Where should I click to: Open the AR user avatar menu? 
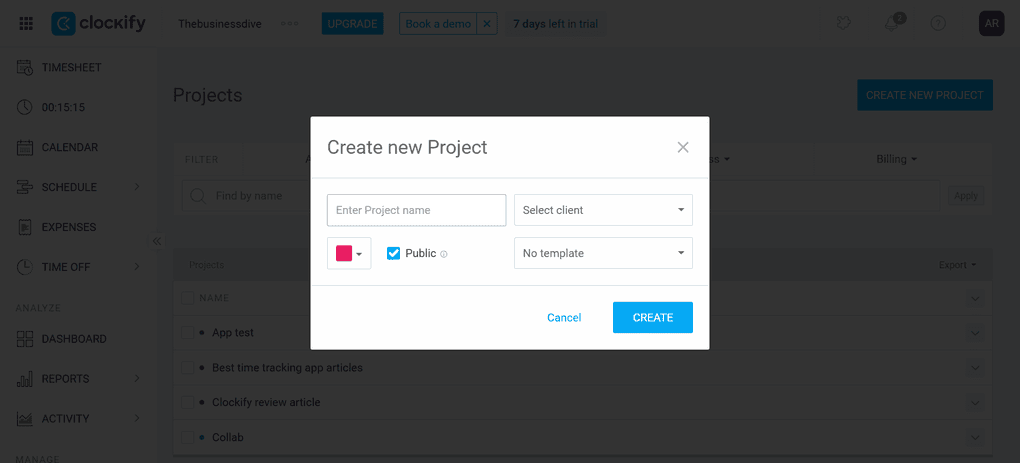pos(991,23)
